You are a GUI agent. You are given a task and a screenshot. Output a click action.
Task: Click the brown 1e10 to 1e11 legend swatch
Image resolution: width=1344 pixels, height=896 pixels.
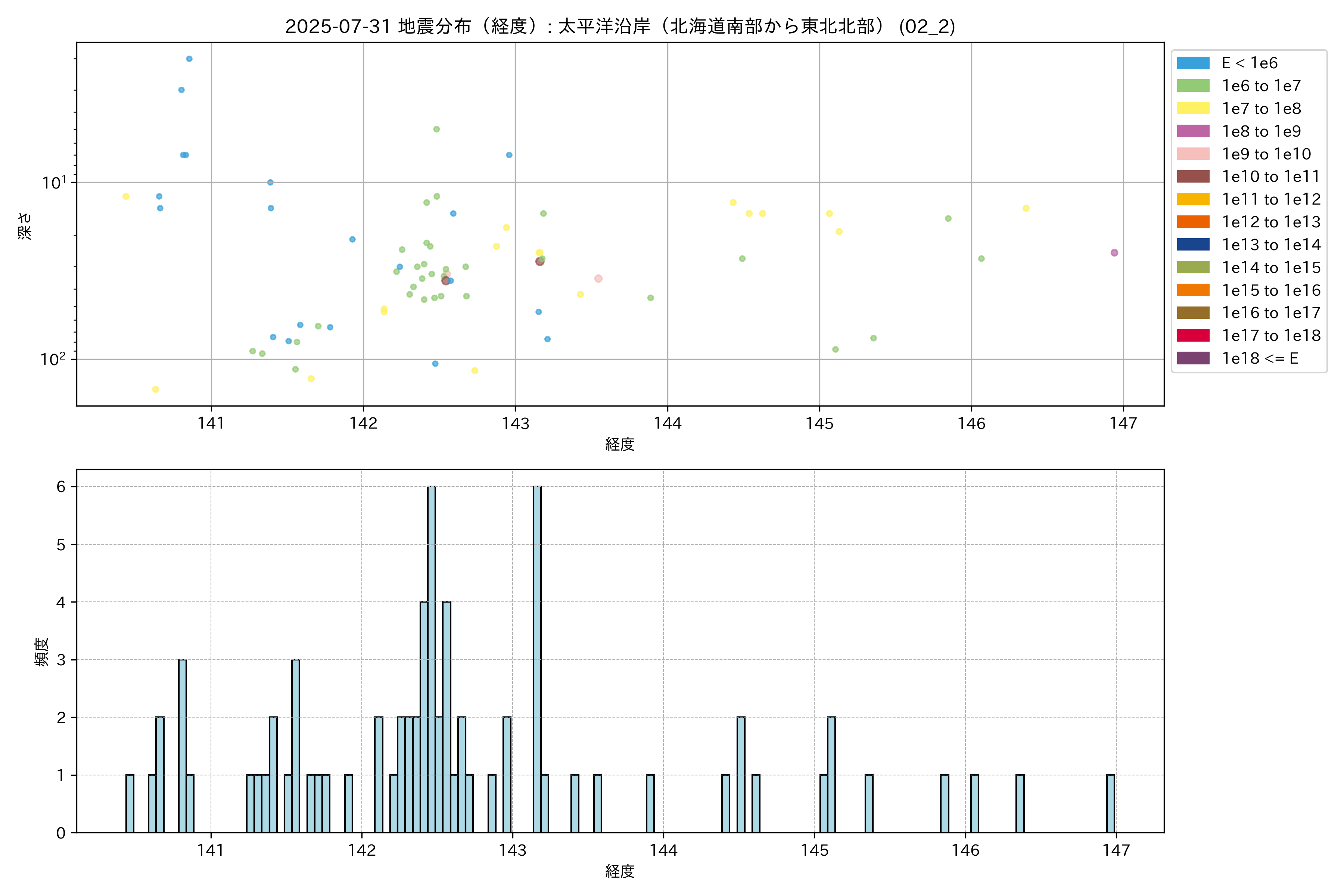coord(1192,177)
